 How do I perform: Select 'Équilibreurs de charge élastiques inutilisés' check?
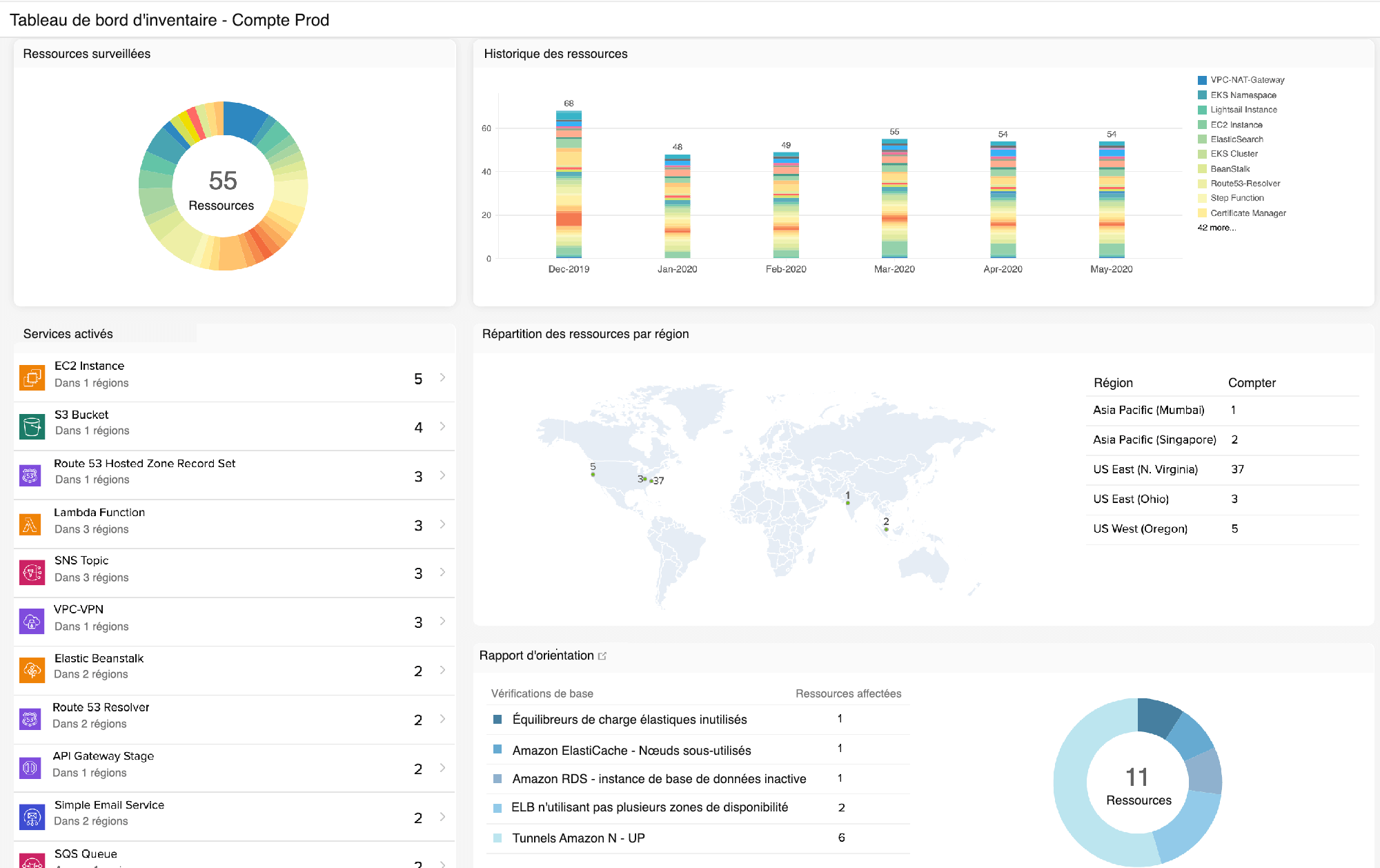pyautogui.click(x=698, y=720)
